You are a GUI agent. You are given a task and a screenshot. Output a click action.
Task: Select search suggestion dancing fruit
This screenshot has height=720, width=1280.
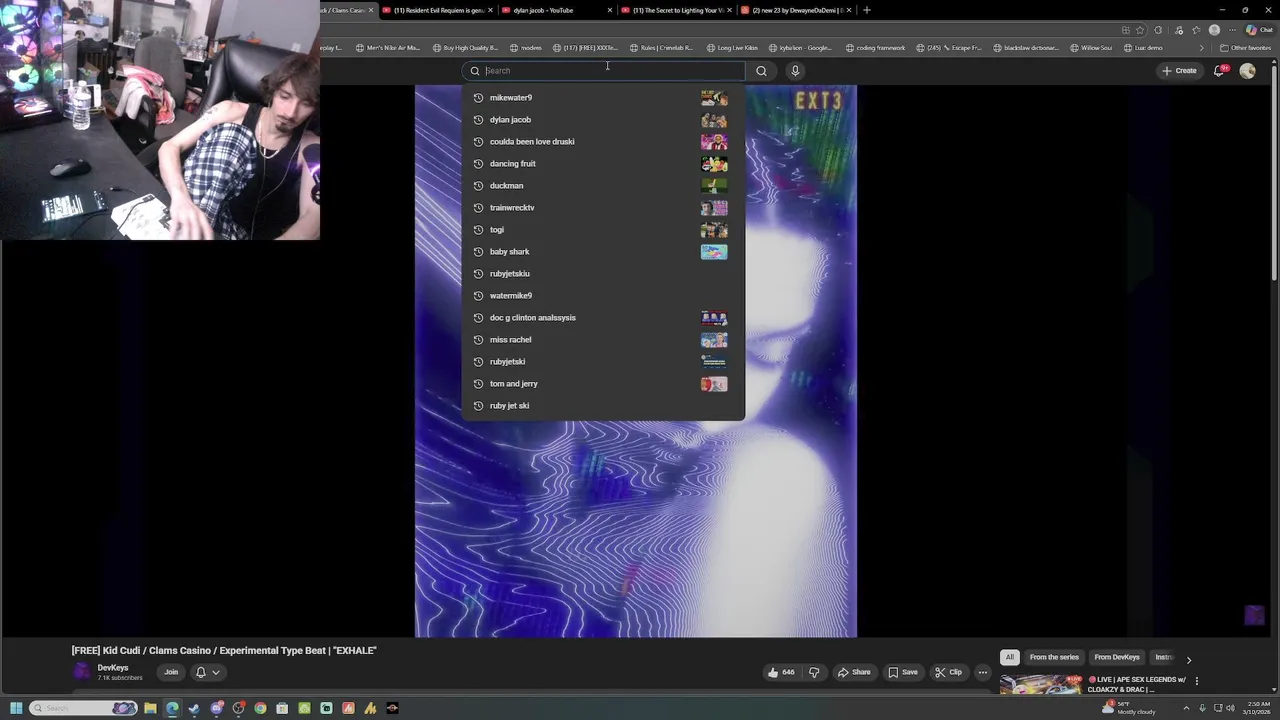603,164
